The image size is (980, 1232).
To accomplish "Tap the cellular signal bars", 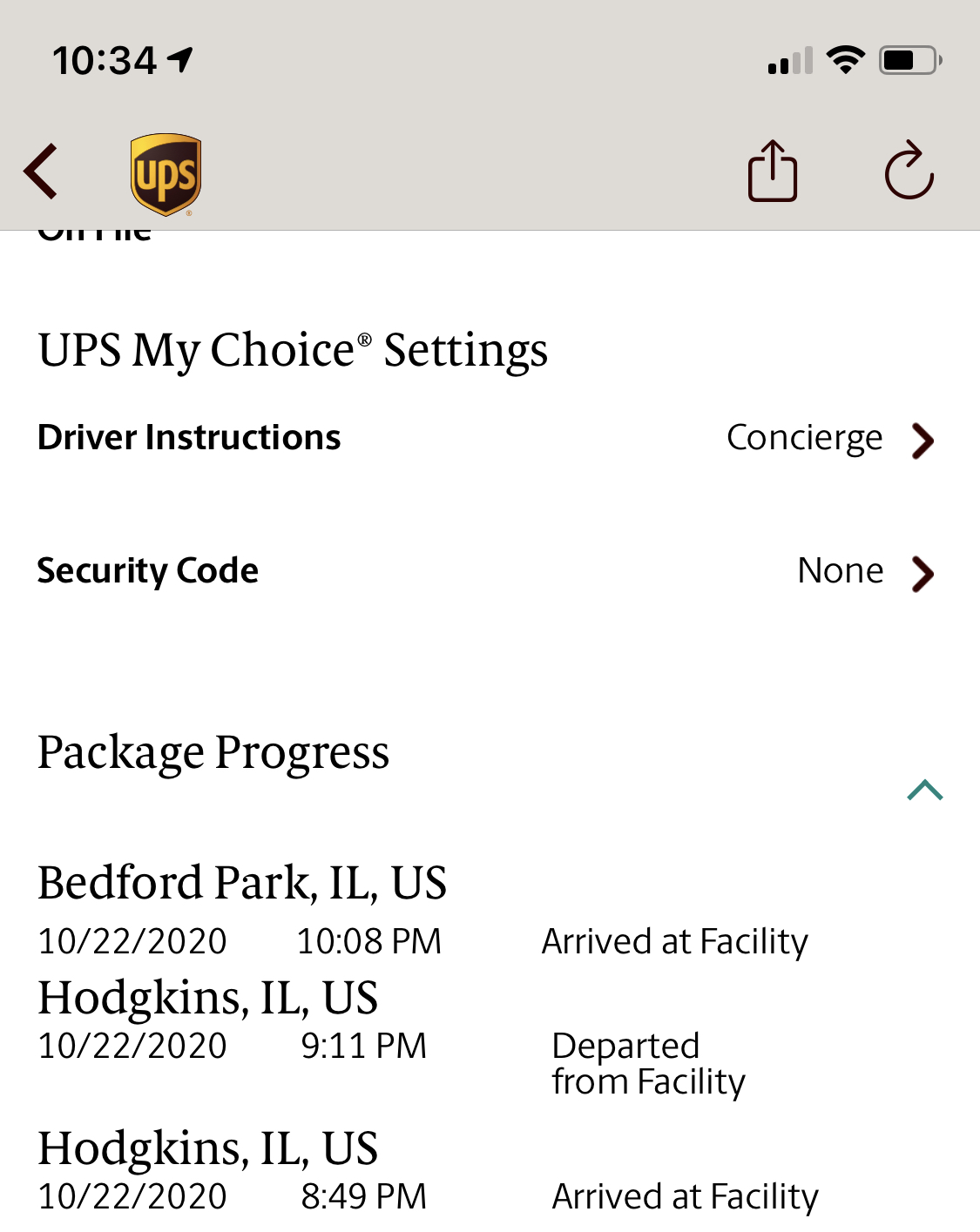I will [x=790, y=60].
